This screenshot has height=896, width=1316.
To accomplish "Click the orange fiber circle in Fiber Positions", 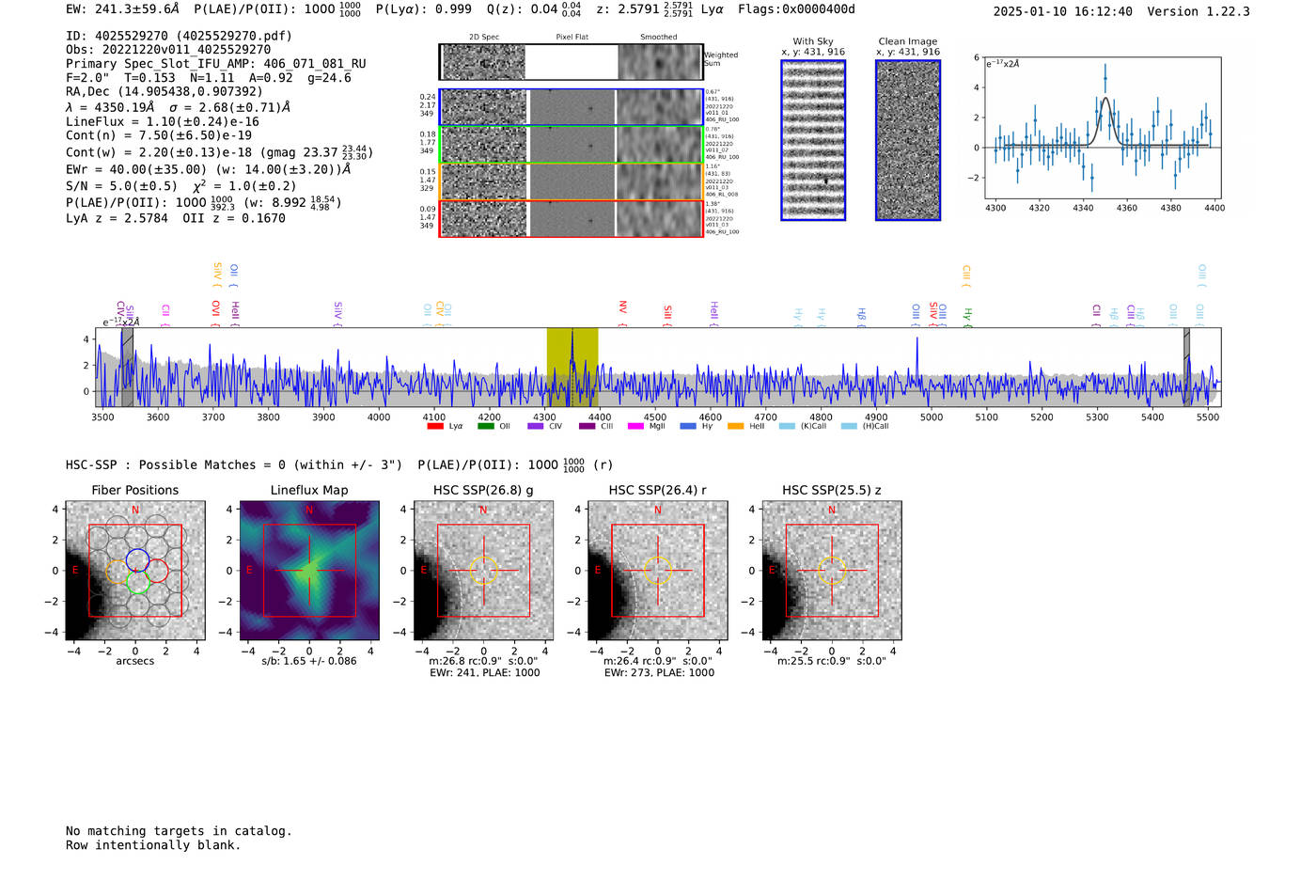I will (x=117, y=571).
